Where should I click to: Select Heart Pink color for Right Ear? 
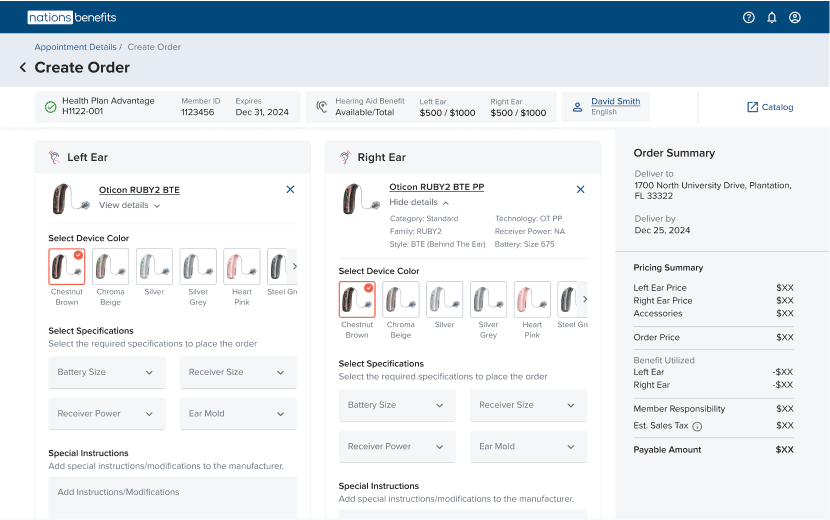(x=532, y=300)
